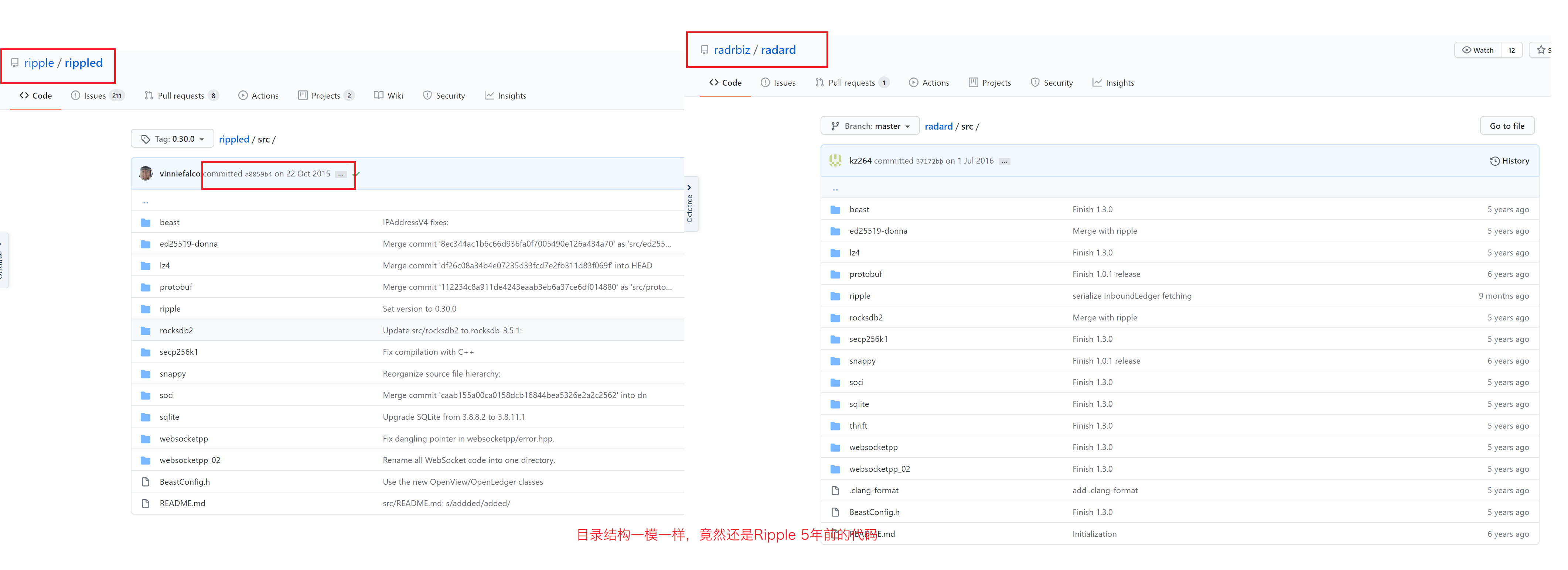
Task: Open the rippled repository name link
Action: click(x=83, y=63)
